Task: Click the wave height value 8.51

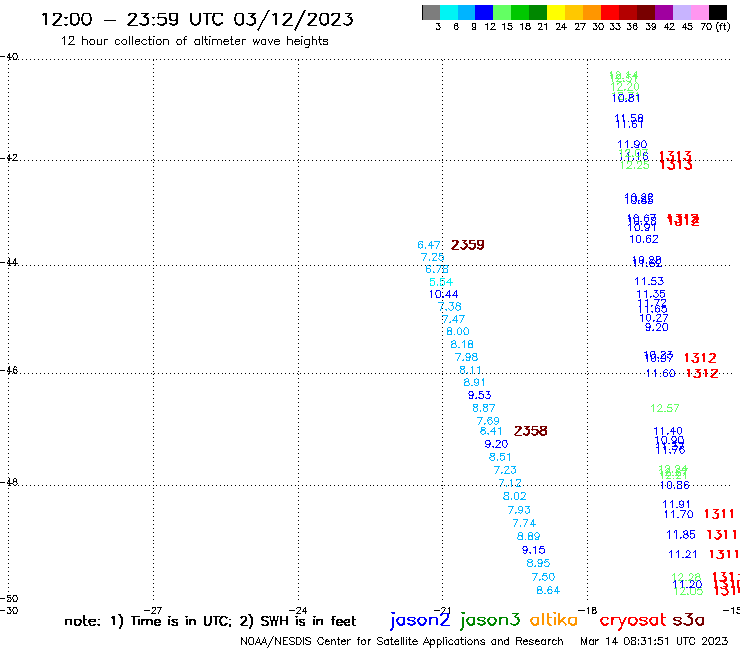Action: pos(500,457)
